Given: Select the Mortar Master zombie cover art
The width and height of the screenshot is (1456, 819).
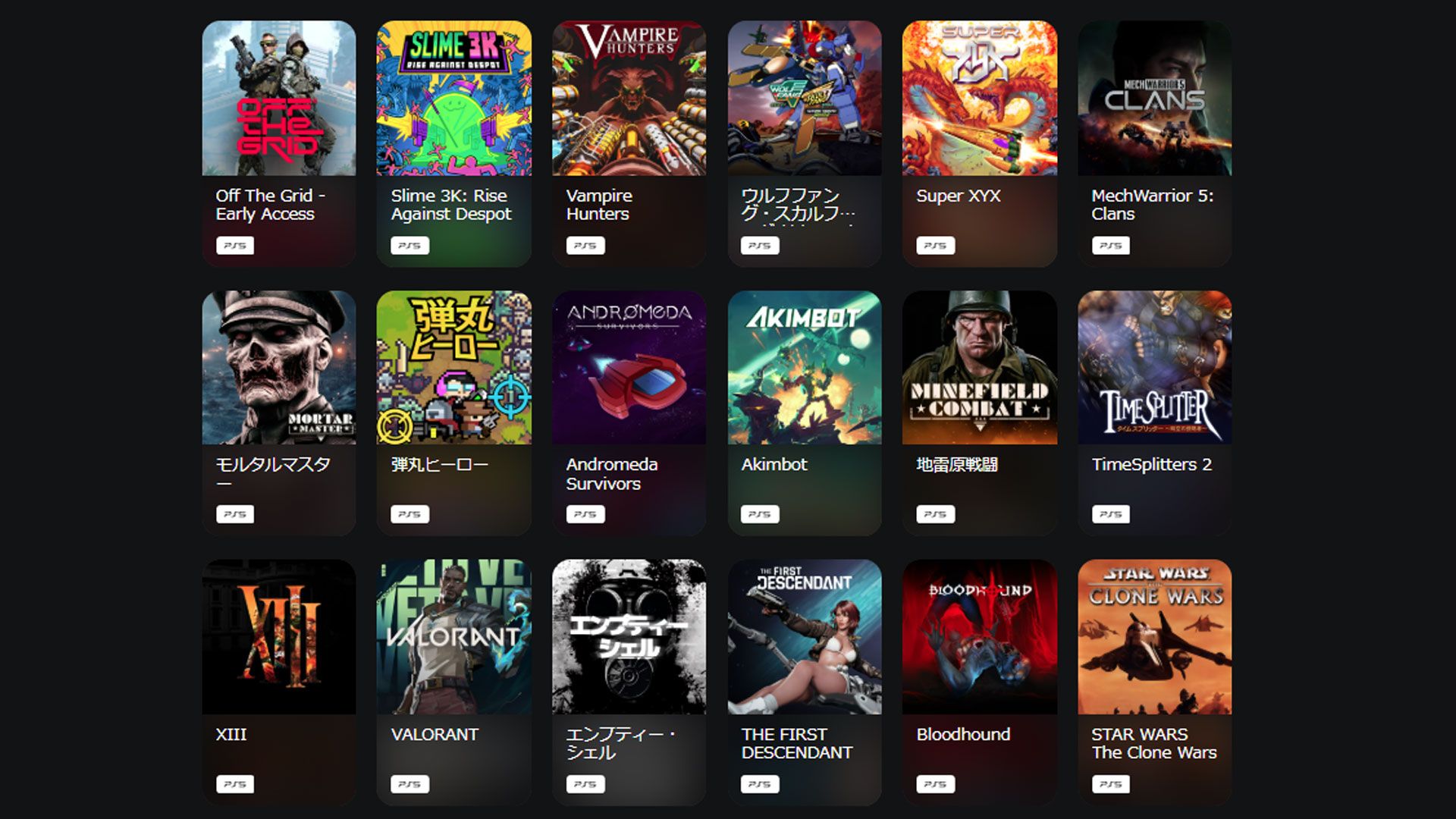Looking at the screenshot, I should tap(278, 368).
